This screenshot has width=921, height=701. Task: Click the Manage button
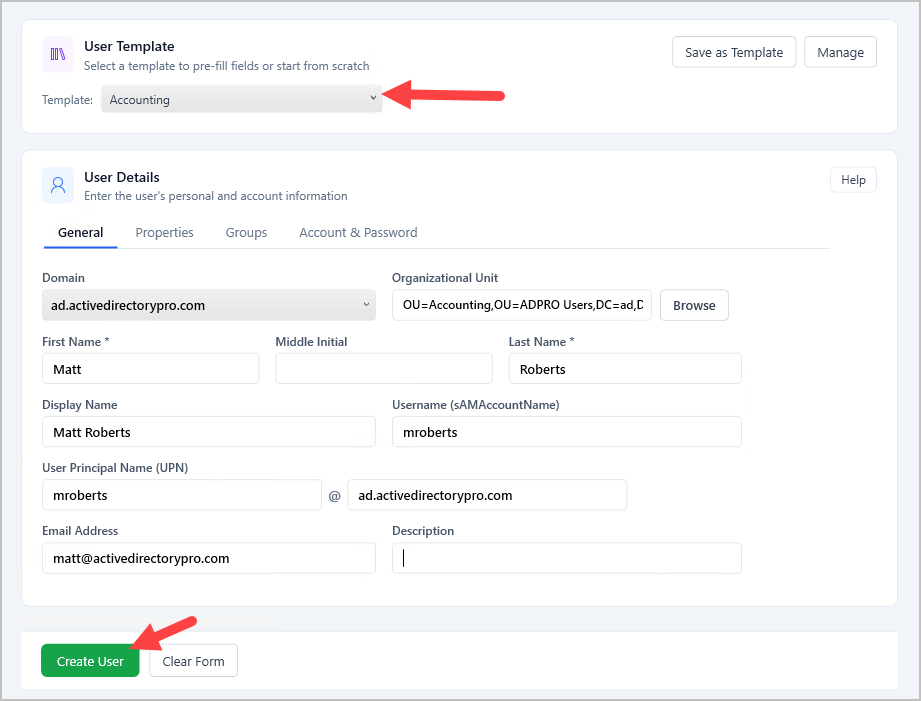point(840,51)
